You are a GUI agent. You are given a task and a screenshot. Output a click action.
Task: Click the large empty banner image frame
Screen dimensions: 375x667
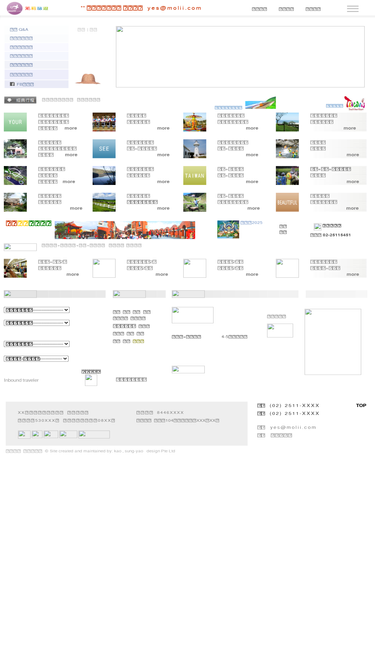point(240,57)
